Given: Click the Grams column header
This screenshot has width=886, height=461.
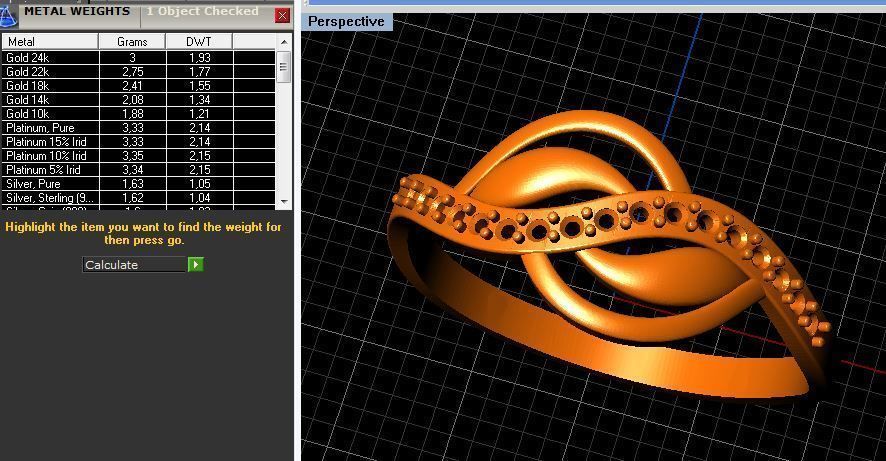Looking at the screenshot, I should [132, 42].
